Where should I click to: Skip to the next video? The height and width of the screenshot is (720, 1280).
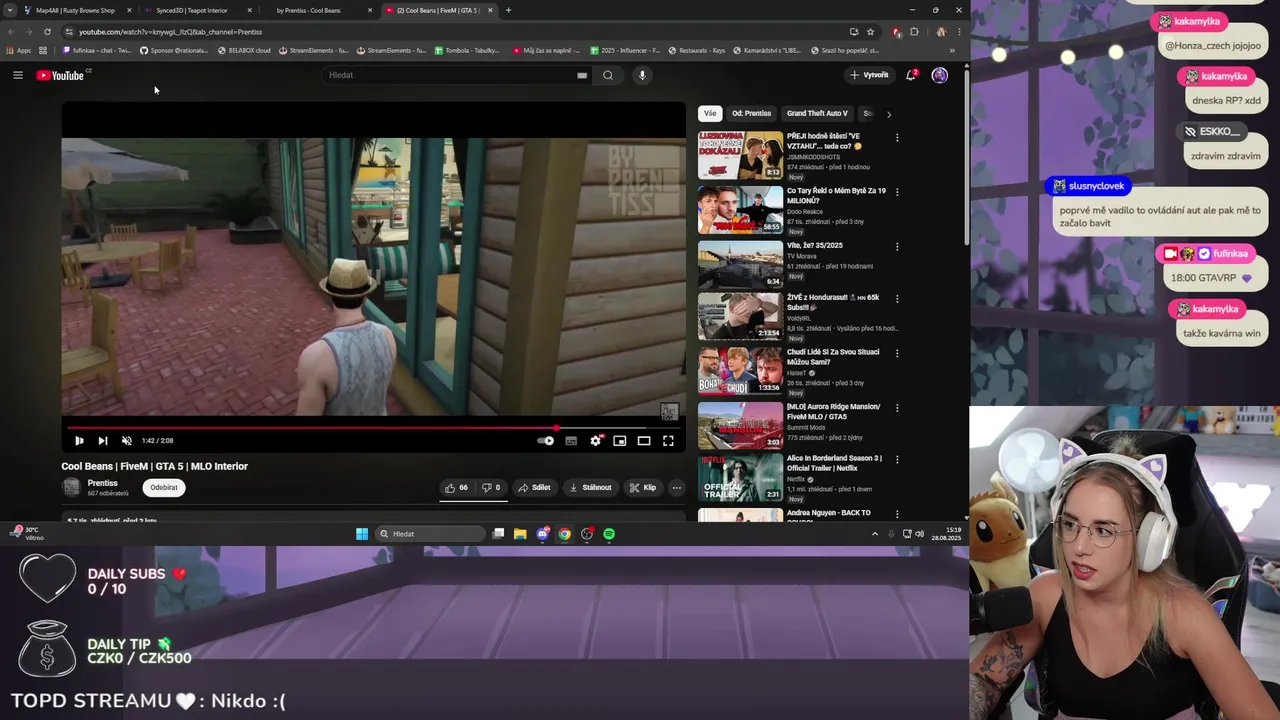(x=103, y=440)
